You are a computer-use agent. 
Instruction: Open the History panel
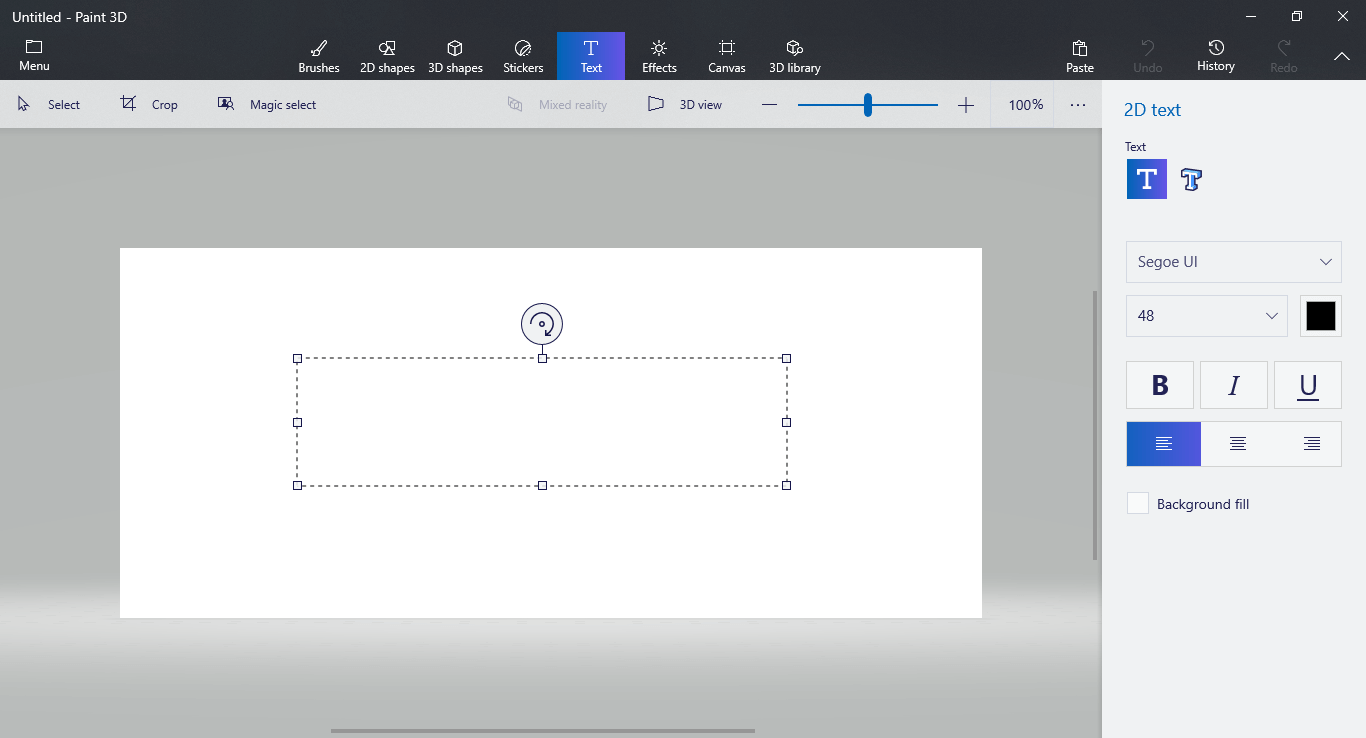(x=1216, y=55)
